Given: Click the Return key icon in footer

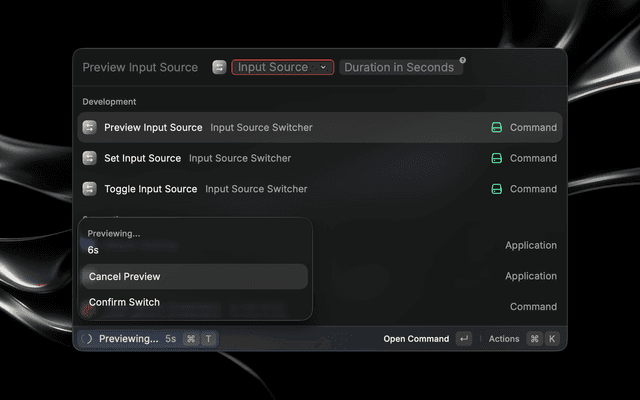Looking at the screenshot, I should (x=463, y=339).
